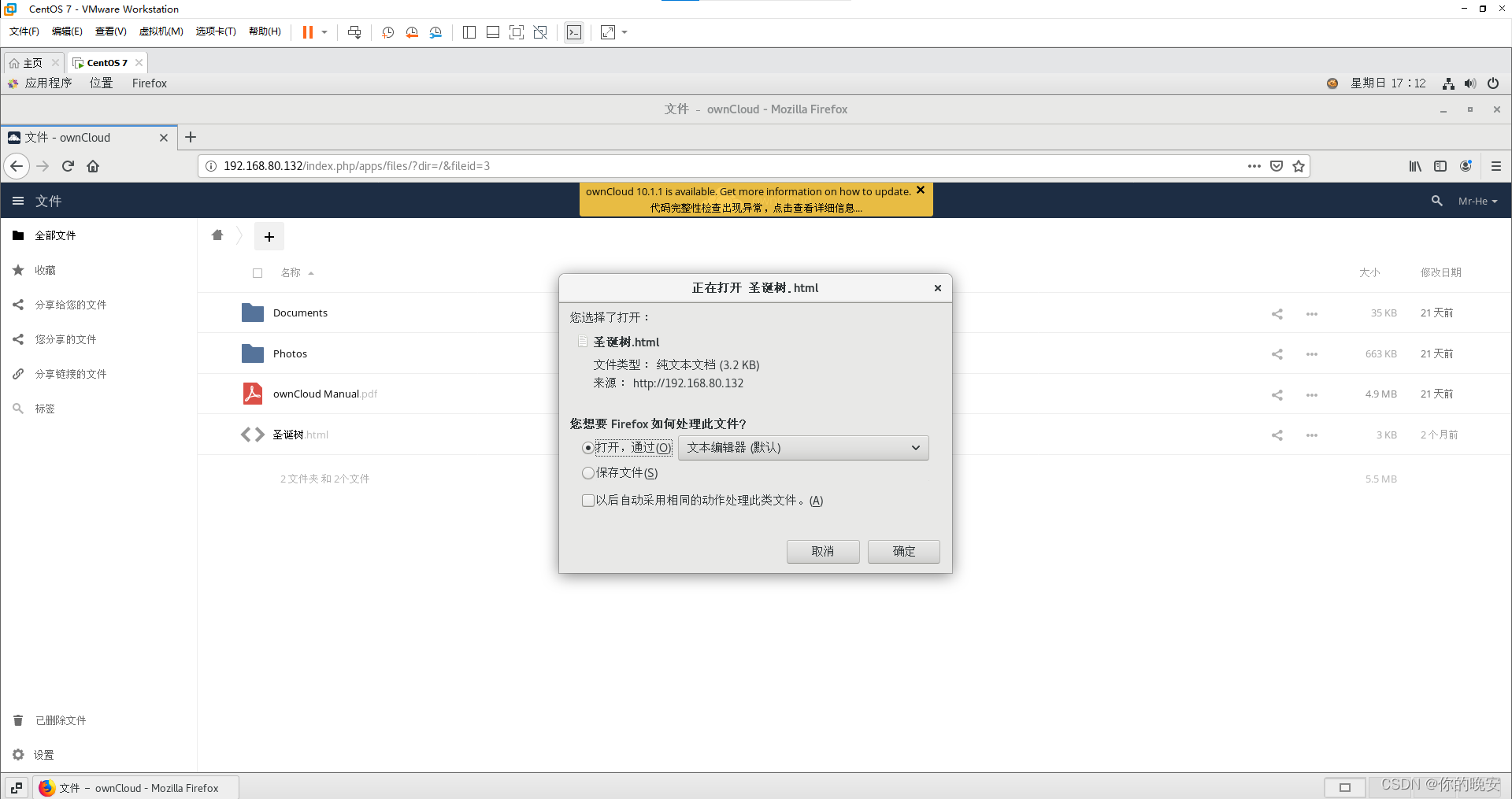Open the VMware 文件(F) menu

click(x=24, y=31)
